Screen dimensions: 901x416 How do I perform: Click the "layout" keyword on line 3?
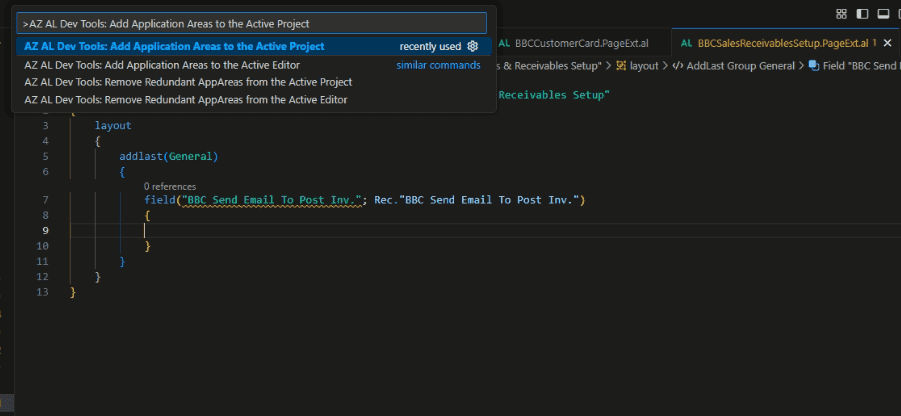click(x=113, y=125)
